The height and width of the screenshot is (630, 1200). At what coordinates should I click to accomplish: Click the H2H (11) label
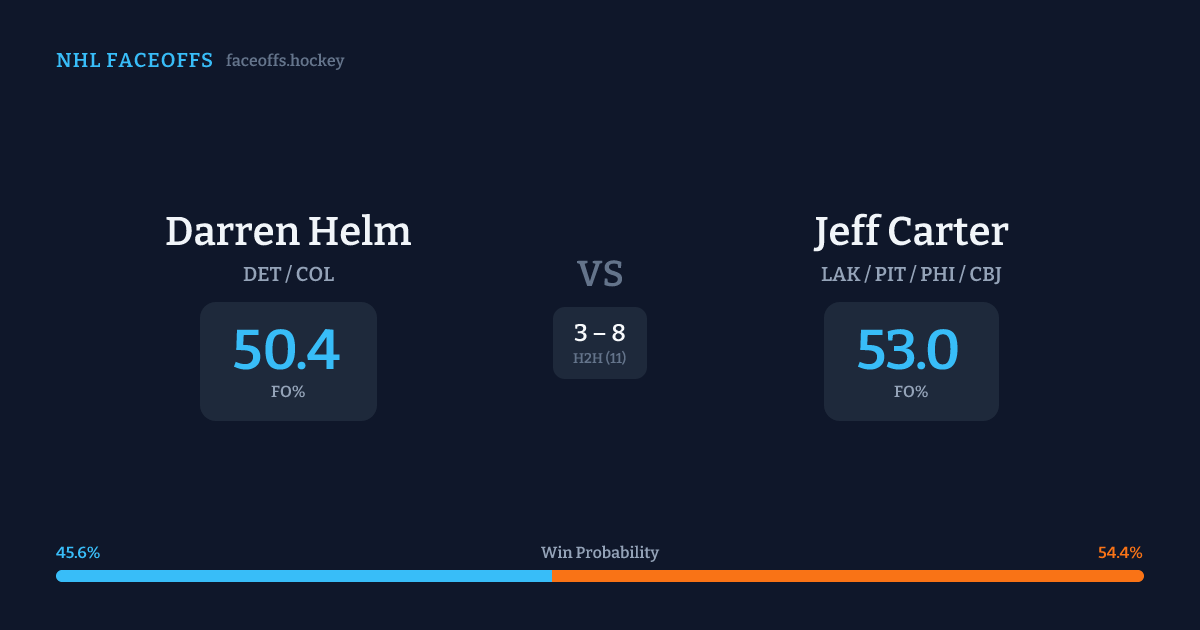600,358
